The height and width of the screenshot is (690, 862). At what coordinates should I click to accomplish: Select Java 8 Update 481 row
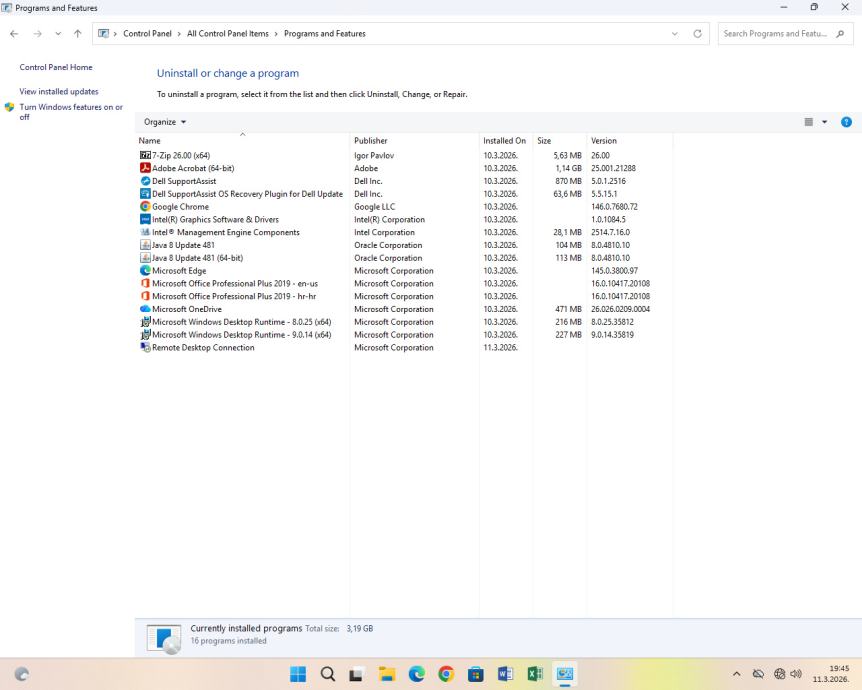click(404, 245)
